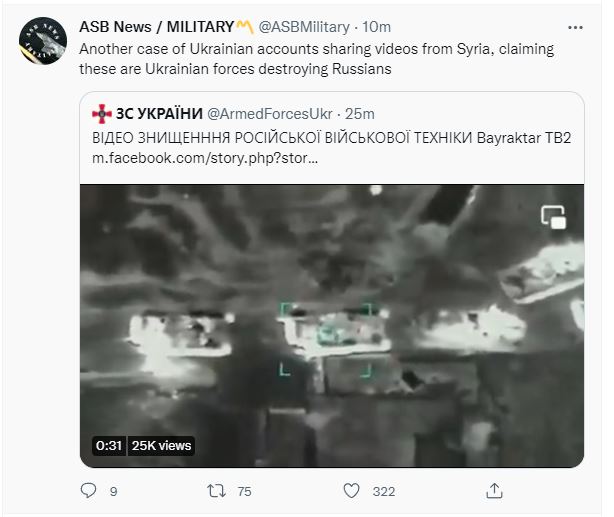The width and height of the screenshot is (614, 517).
Task: Click the ЗС УКРАЇНИ emblem icon
Action: [103, 115]
